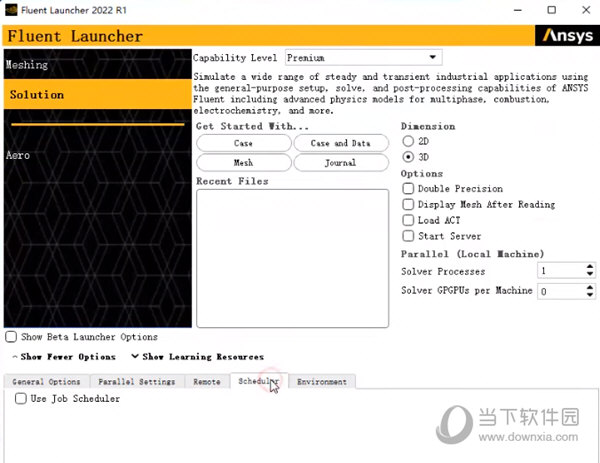Viewport: 600px width, 463px height.
Task: Collapse with Show Fewer Options
Action: point(64,357)
